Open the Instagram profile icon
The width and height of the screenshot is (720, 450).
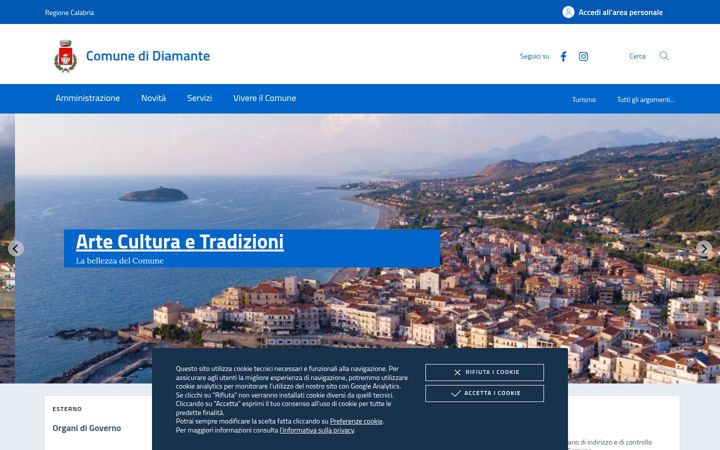pyautogui.click(x=583, y=56)
